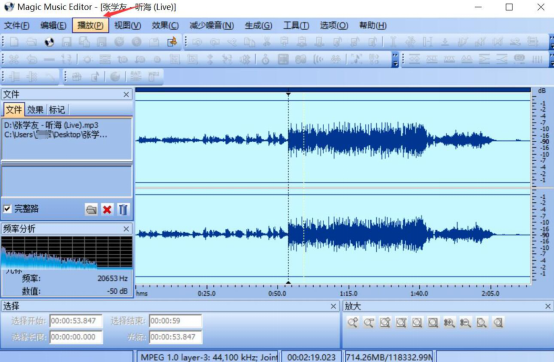Click the 选择开始 field 00:00:53.847
Image resolution: width=554 pixels, height=363 pixels.
click(x=76, y=321)
